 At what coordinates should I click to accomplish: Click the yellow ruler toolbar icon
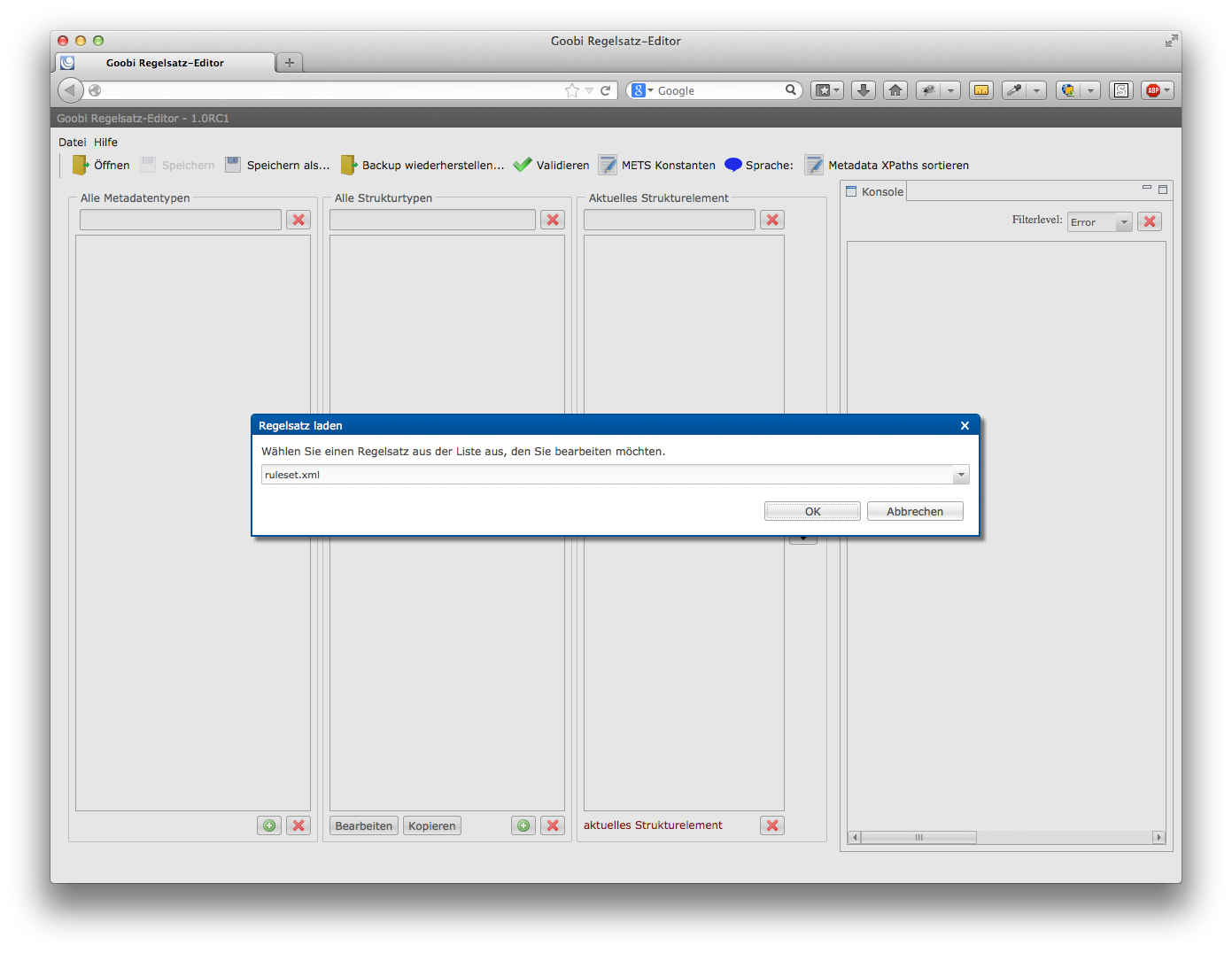click(981, 90)
